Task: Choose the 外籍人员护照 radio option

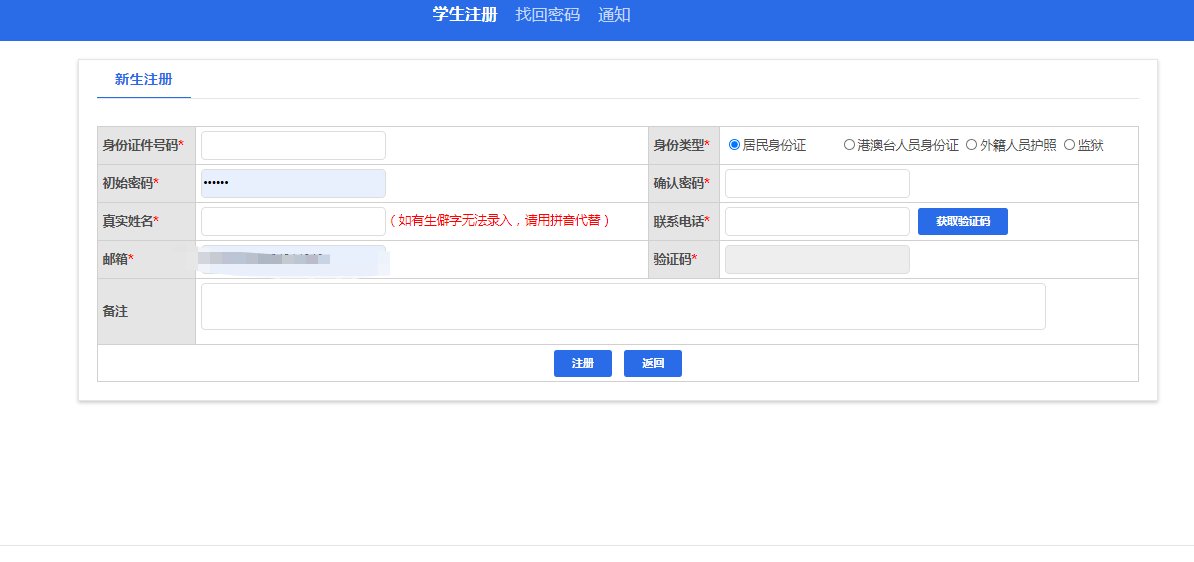Action: coord(971,145)
